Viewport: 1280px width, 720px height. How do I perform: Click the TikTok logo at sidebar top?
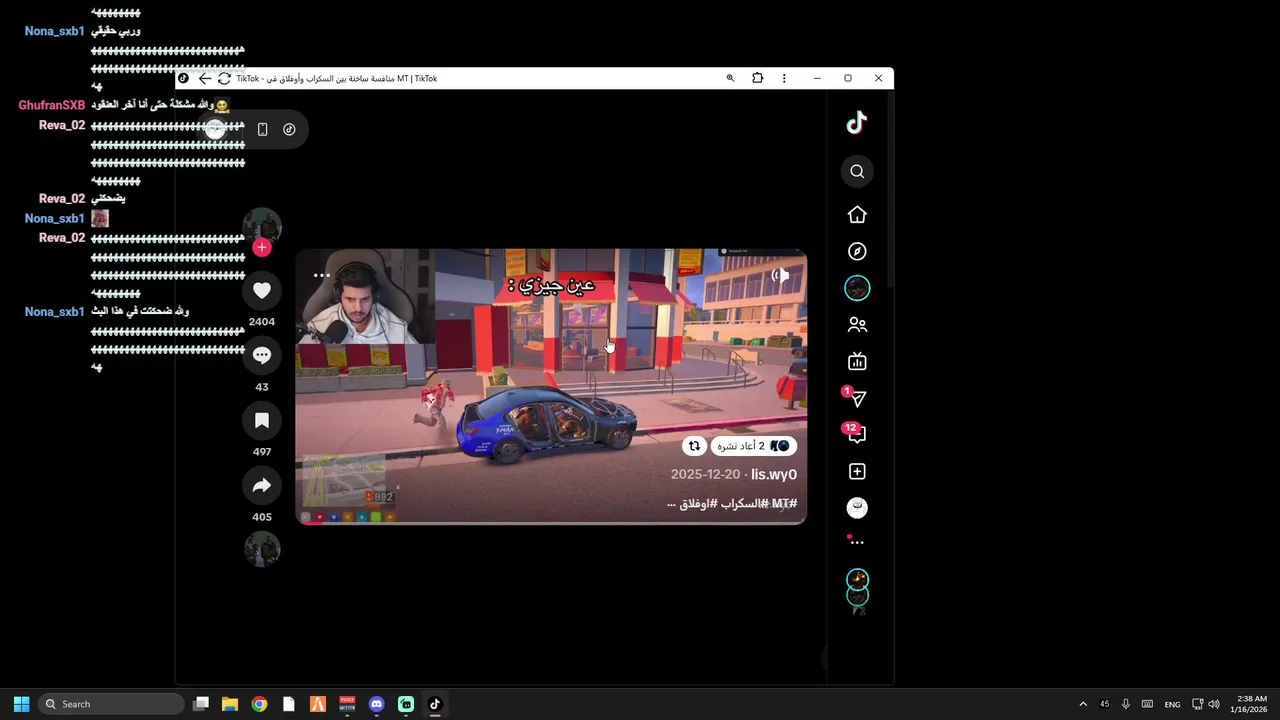857,123
